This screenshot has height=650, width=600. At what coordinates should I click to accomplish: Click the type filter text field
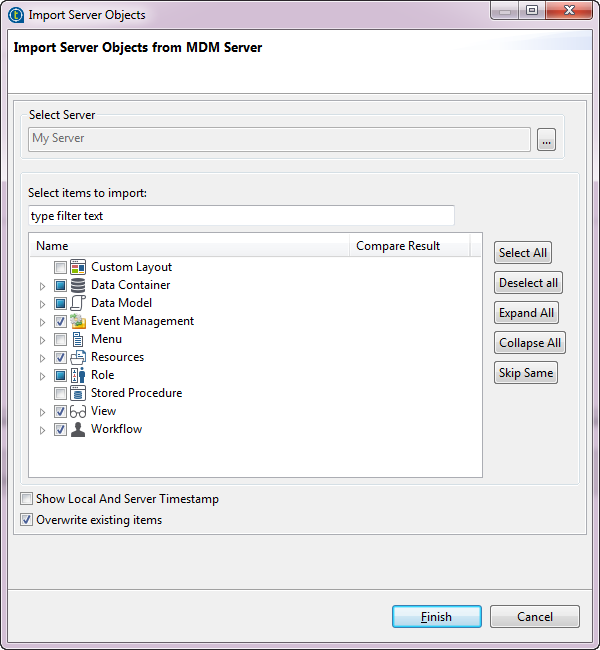point(241,216)
